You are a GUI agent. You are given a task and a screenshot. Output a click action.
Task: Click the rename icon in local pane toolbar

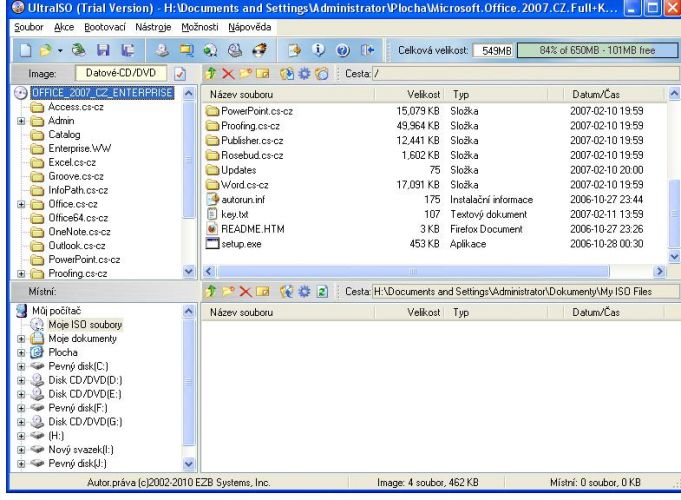(263, 291)
